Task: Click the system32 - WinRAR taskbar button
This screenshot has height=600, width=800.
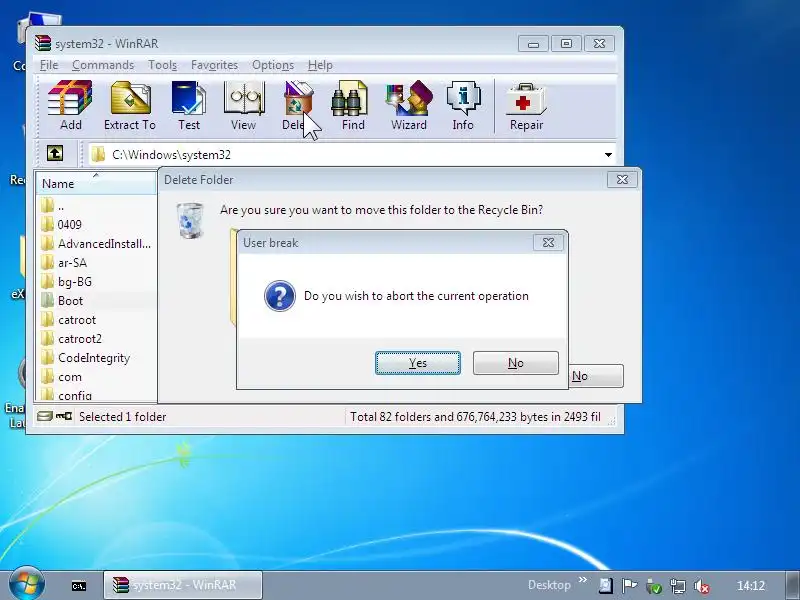Action: point(183,585)
